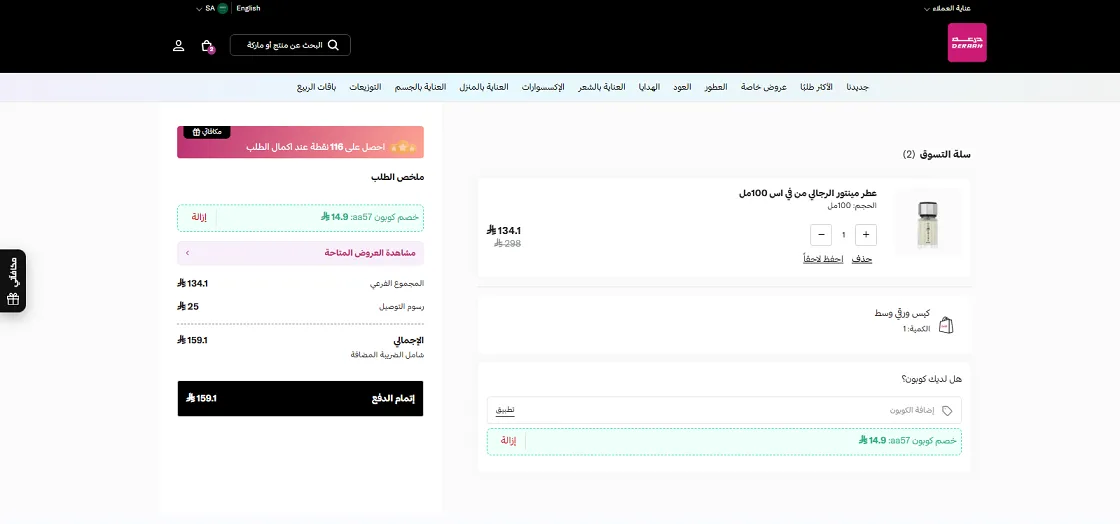Click the search magnifier icon
The image size is (1120, 524).
point(333,45)
